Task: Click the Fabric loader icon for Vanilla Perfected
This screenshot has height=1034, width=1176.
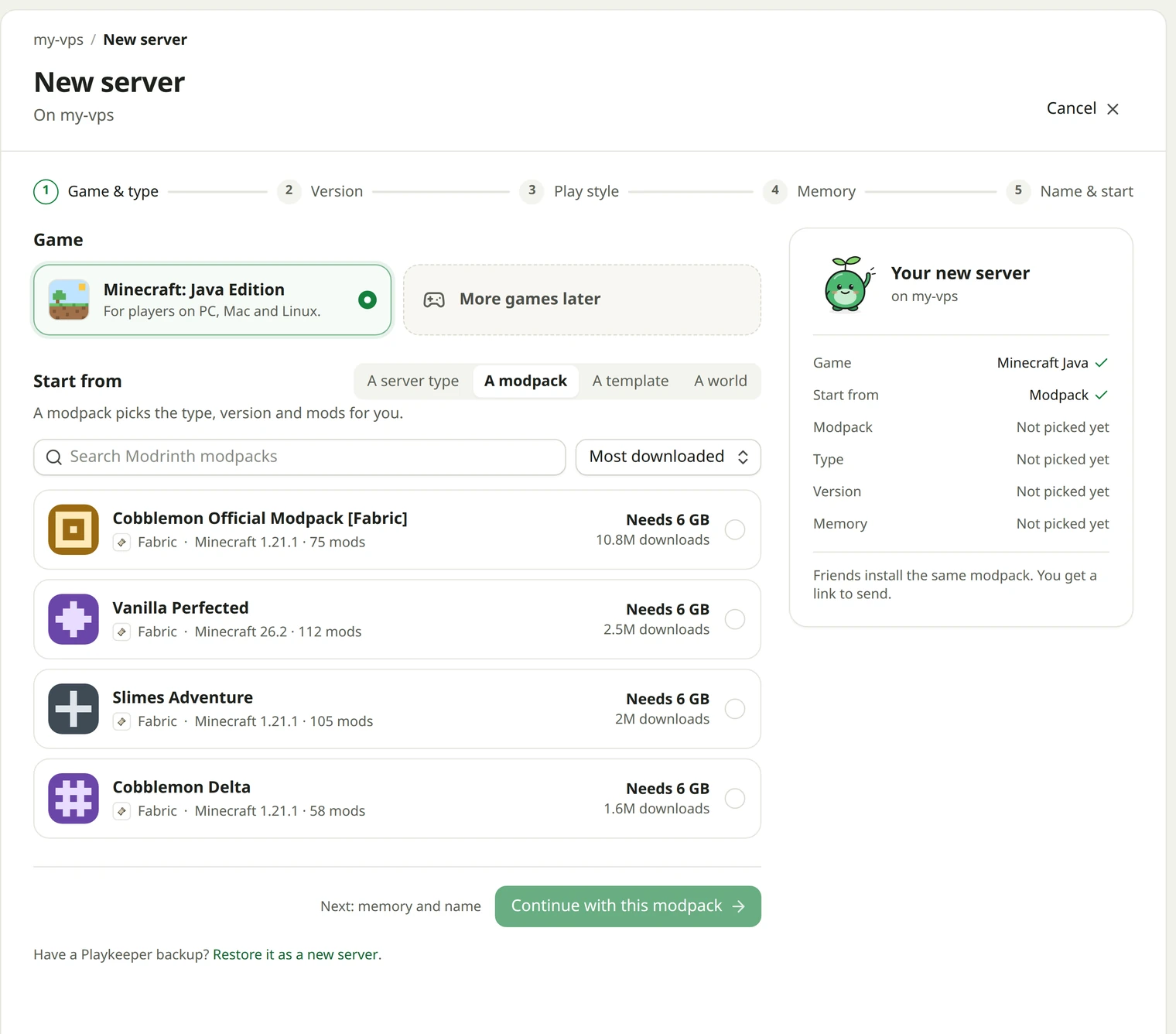Action: point(121,632)
